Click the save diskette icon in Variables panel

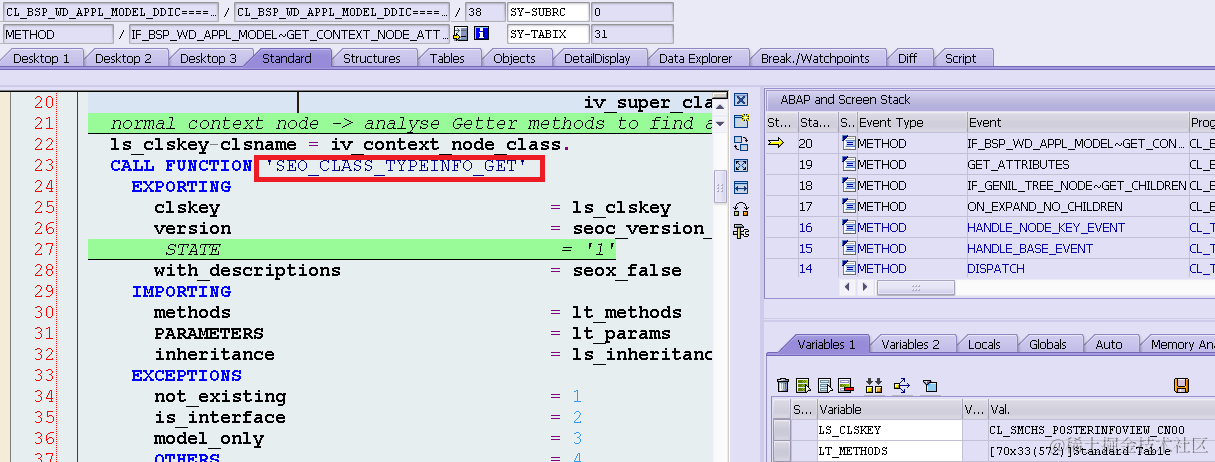(x=1181, y=385)
